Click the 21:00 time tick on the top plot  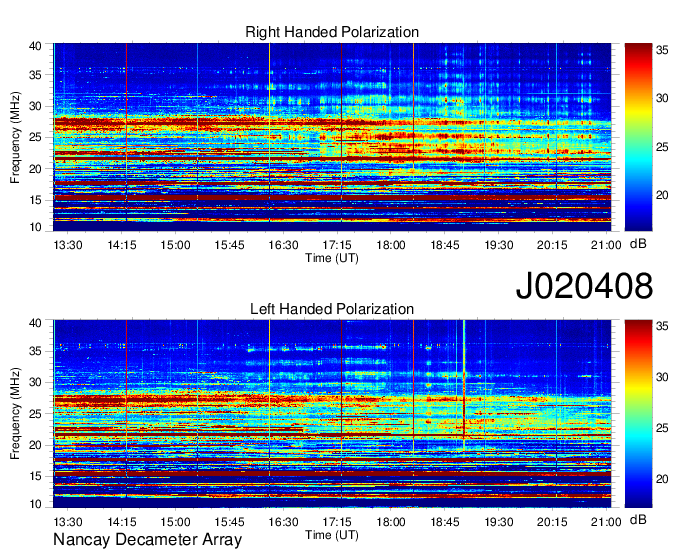tap(606, 245)
